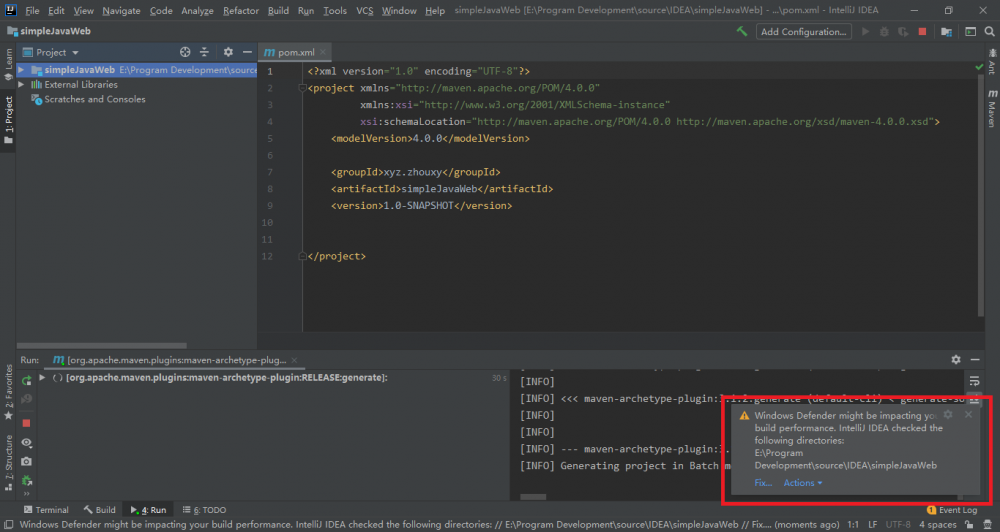Open the VCS menu

364,11
